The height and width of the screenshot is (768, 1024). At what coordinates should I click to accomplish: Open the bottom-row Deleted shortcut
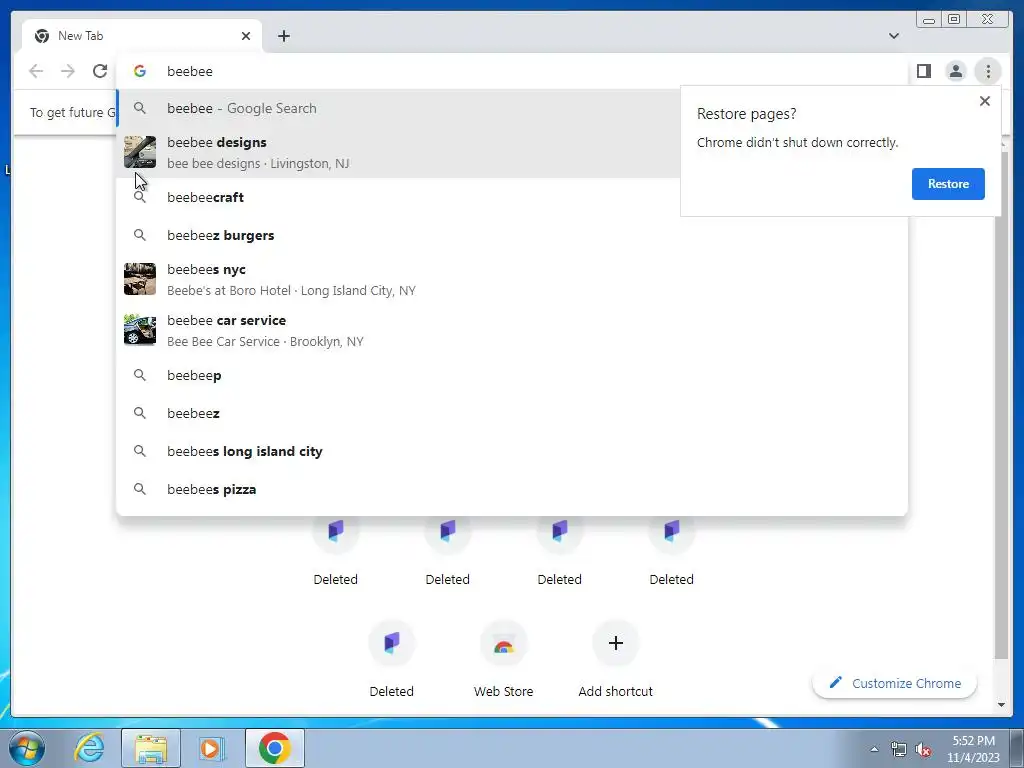tap(391, 660)
